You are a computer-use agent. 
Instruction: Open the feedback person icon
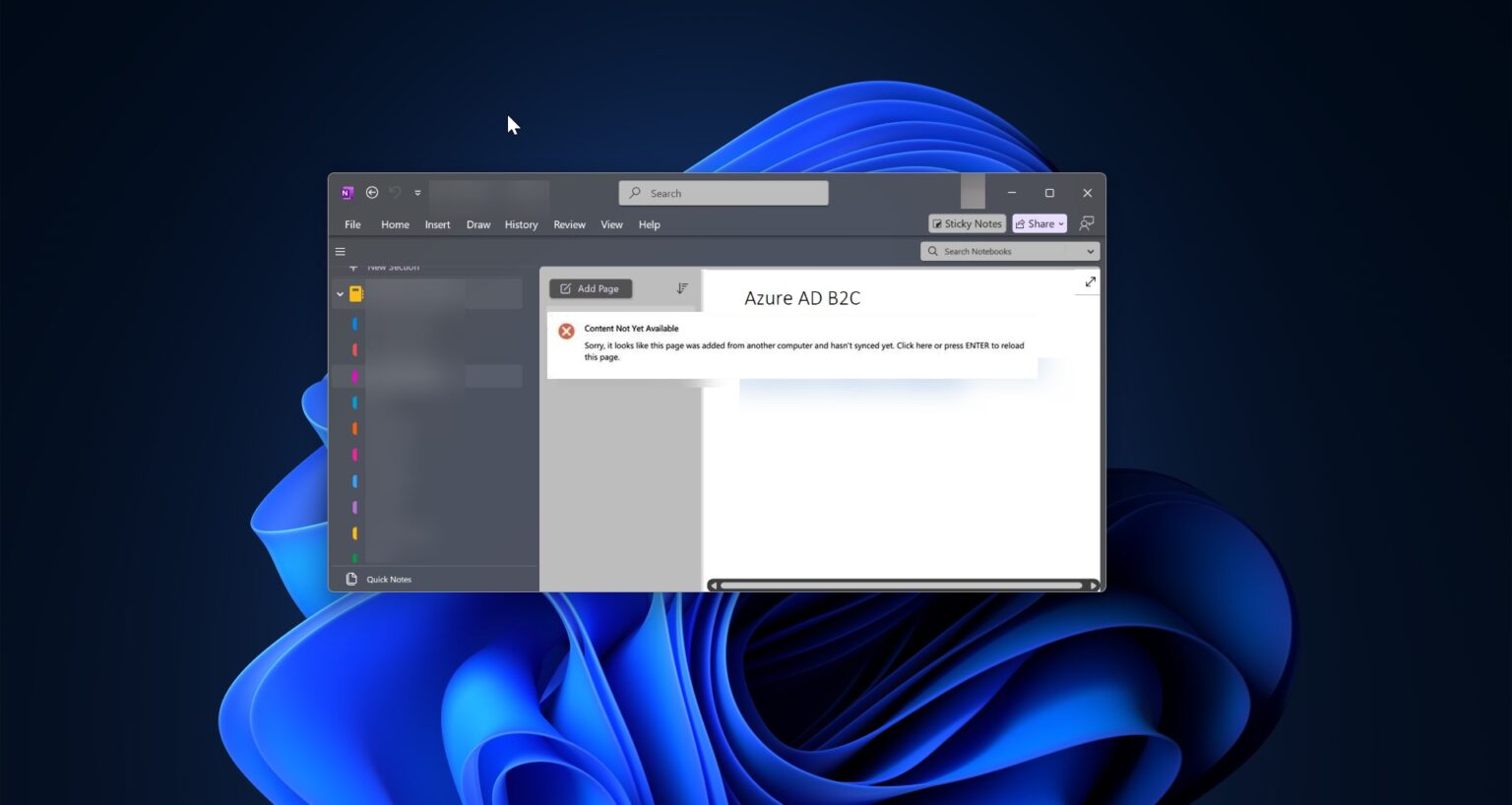(x=1087, y=223)
